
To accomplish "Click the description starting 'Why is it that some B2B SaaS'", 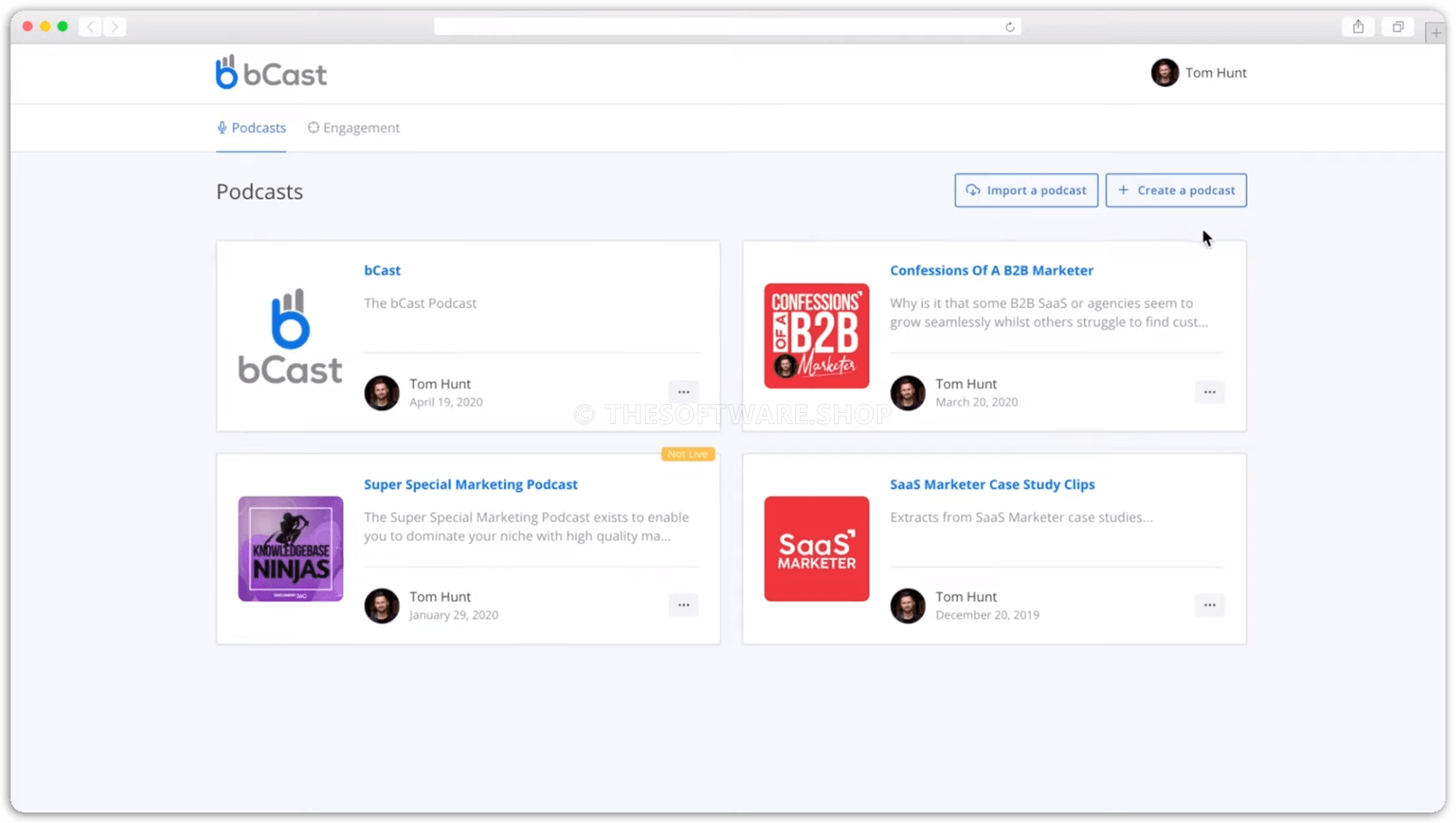I will pyautogui.click(x=1049, y=312).
